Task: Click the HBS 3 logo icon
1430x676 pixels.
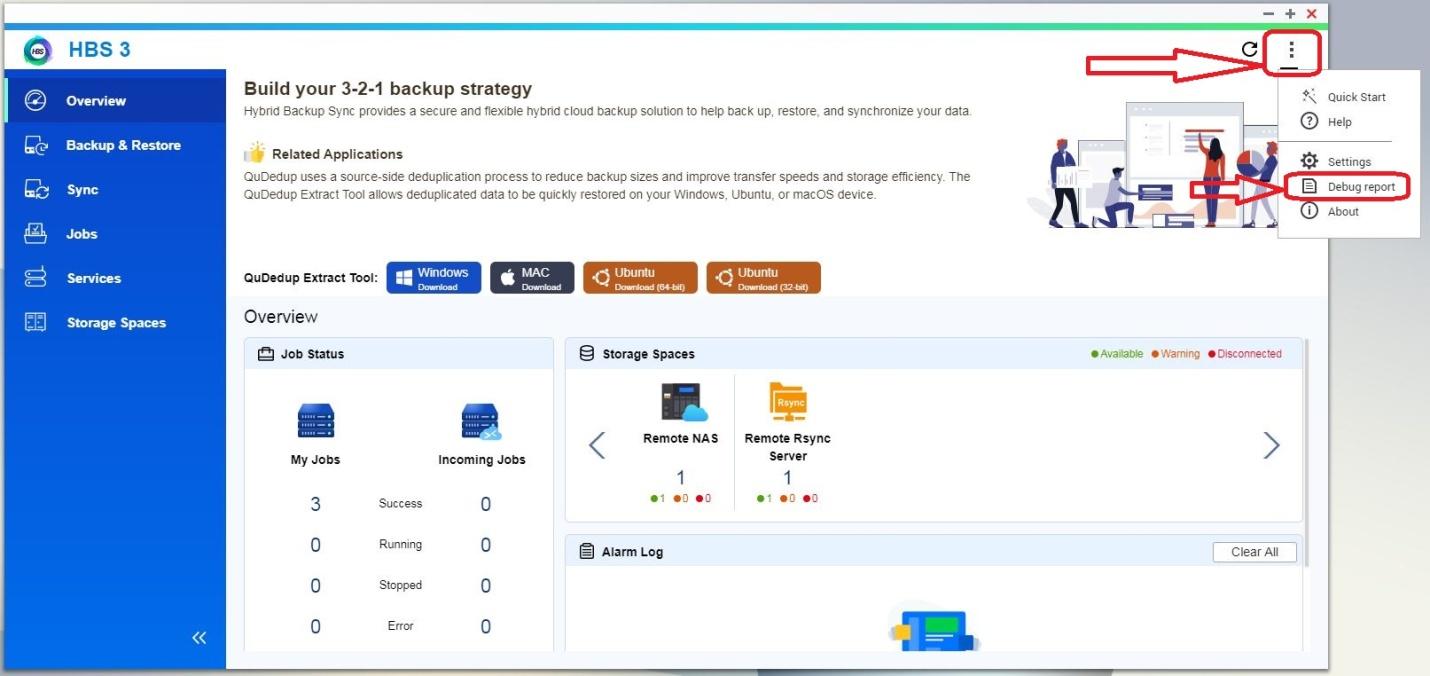Action: pos(38,50)
